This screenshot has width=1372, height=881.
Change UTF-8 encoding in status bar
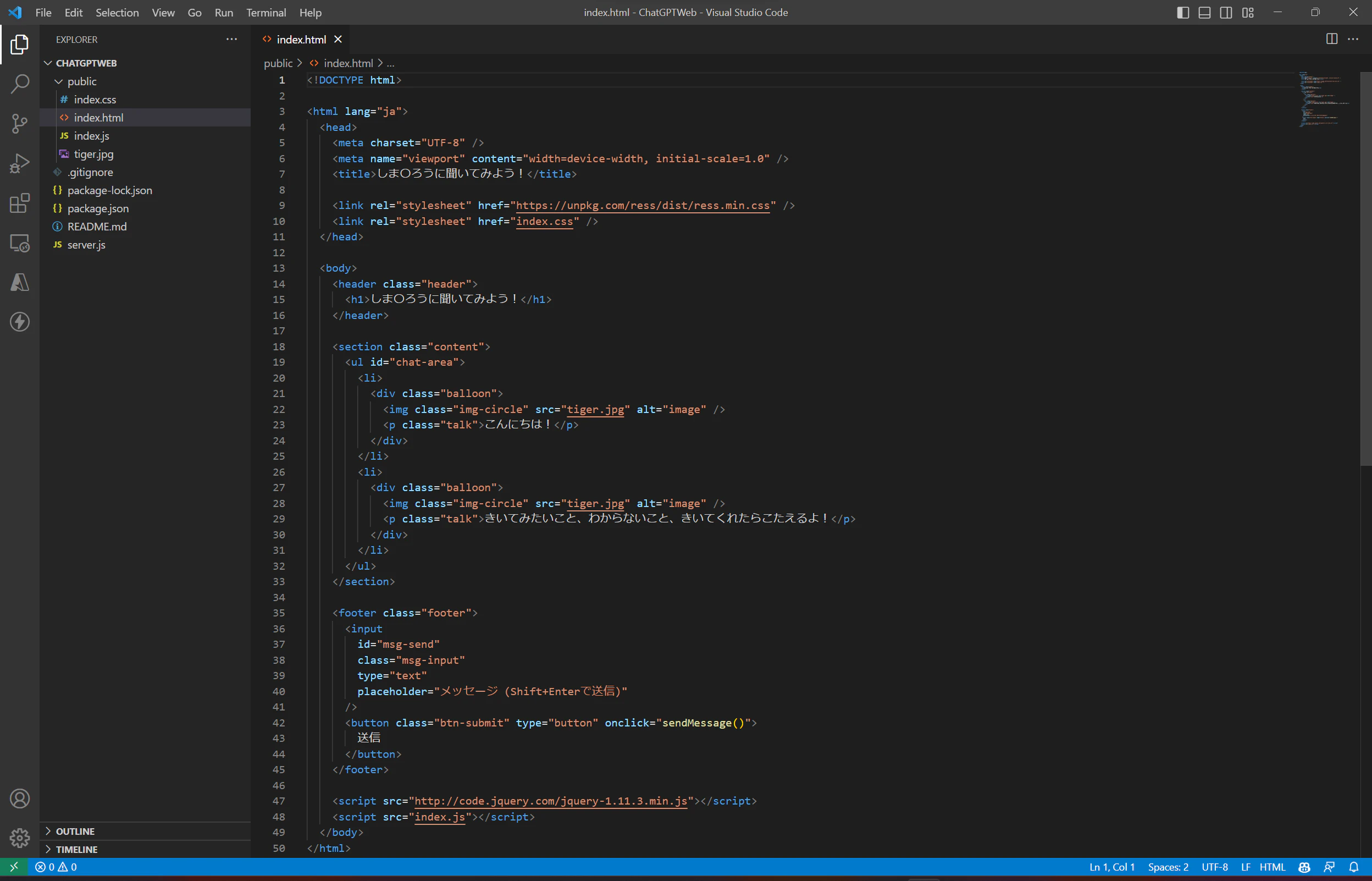1215,867
